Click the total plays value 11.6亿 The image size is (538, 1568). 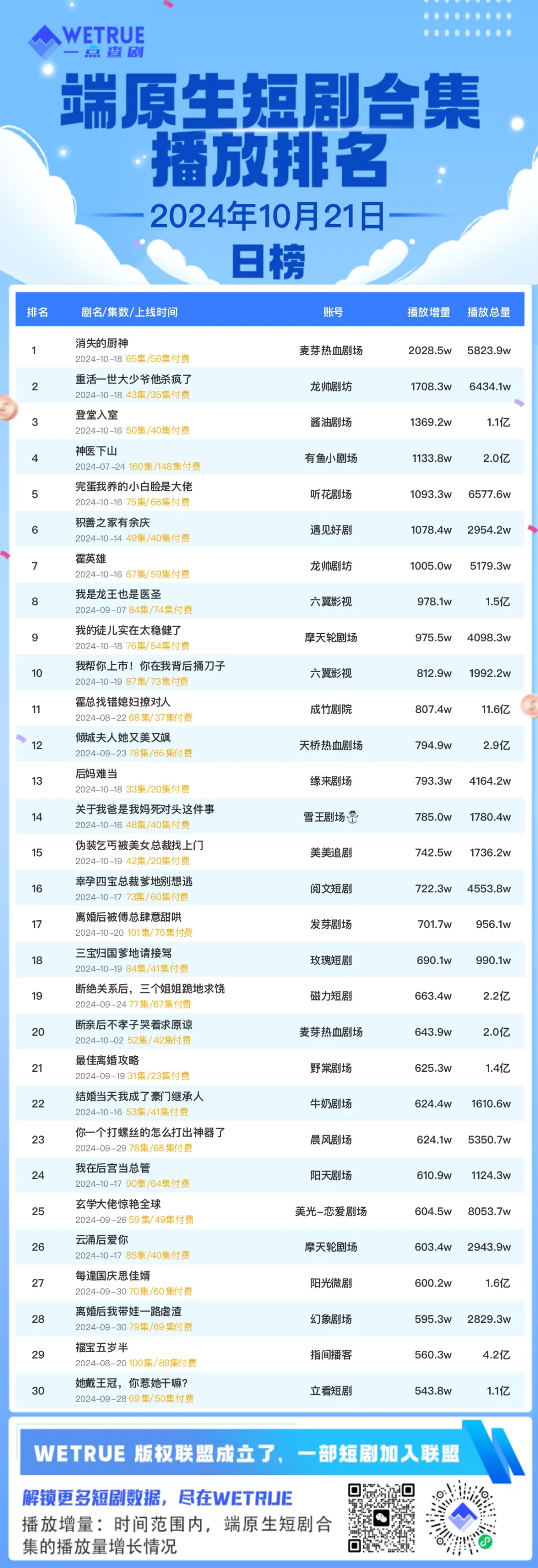coord(496,709)
